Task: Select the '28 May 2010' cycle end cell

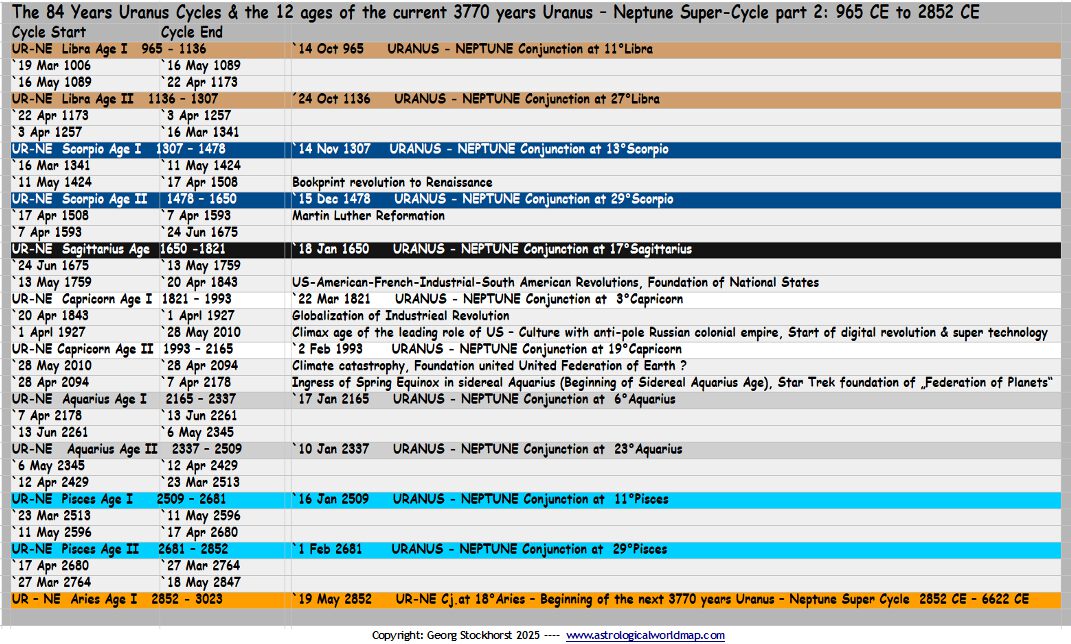Action: coord(201,333)
